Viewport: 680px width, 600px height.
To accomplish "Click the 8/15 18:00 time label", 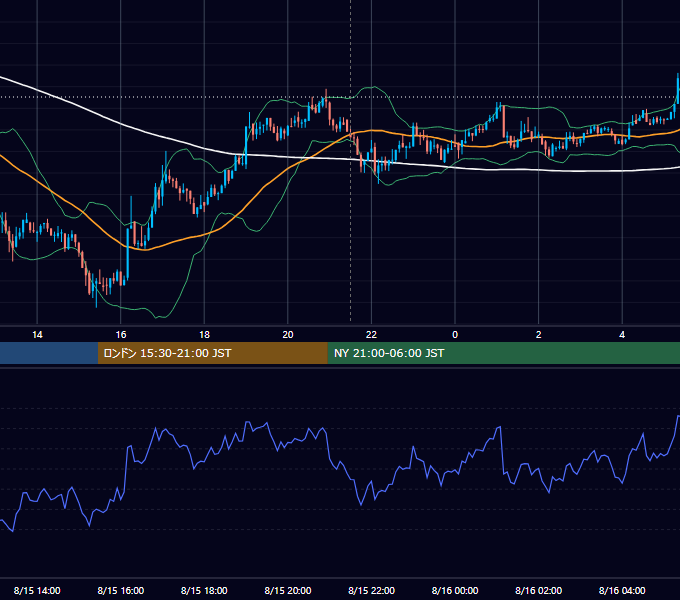I will [x=204, y=590].
